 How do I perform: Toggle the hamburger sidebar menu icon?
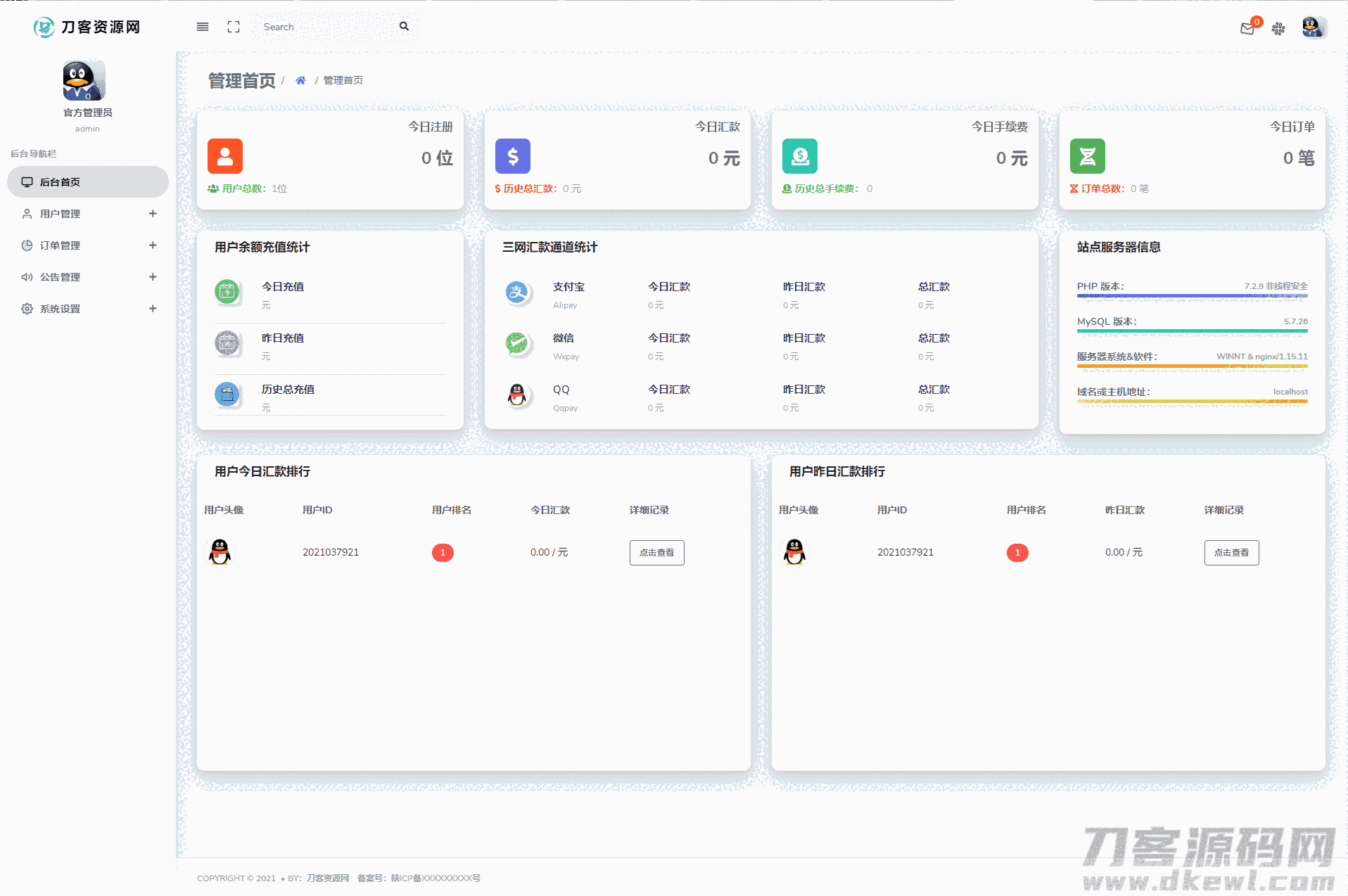[203, 27]
